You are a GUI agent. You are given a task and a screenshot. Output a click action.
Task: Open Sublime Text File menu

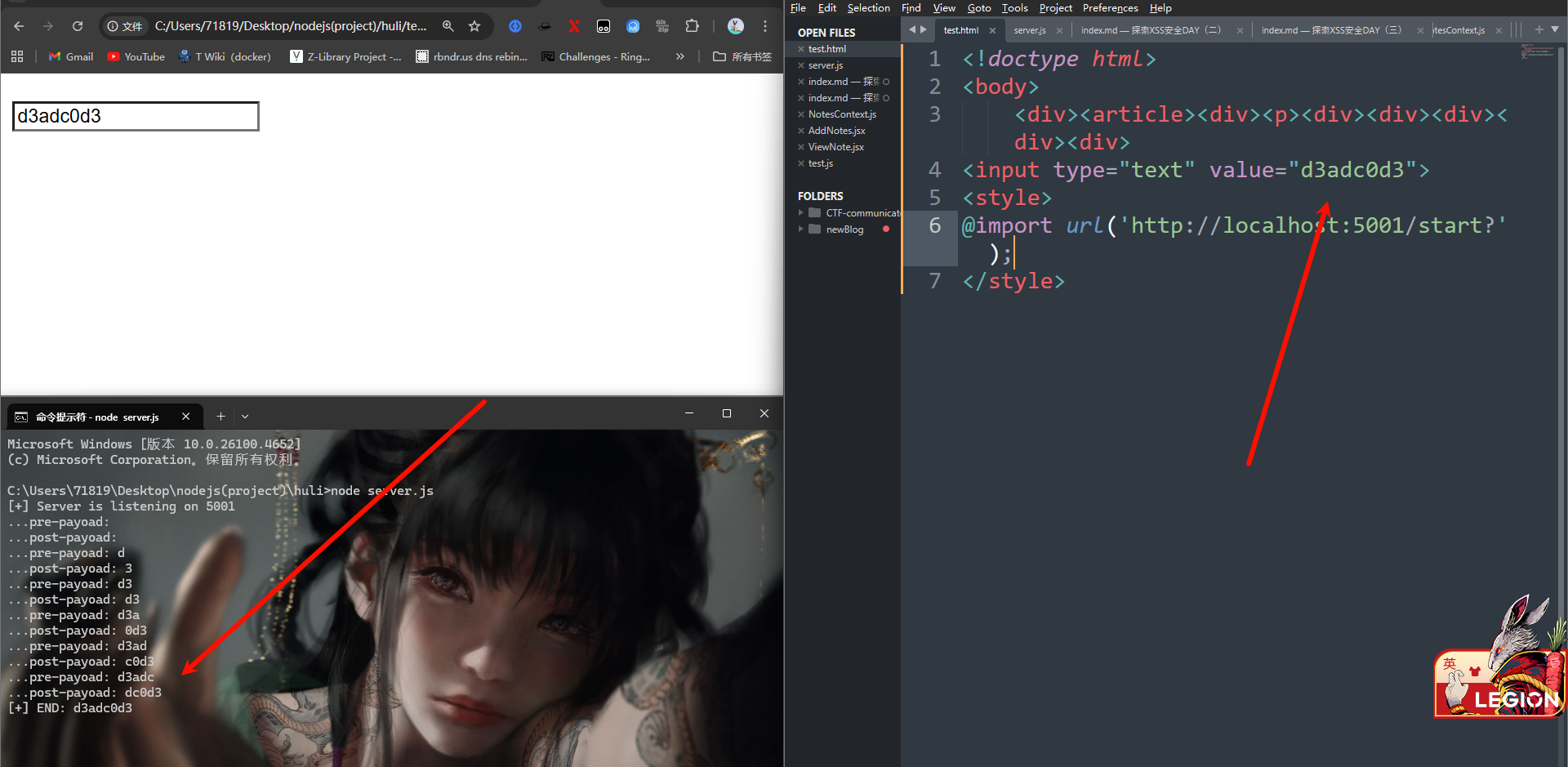[x=798, y=8]
